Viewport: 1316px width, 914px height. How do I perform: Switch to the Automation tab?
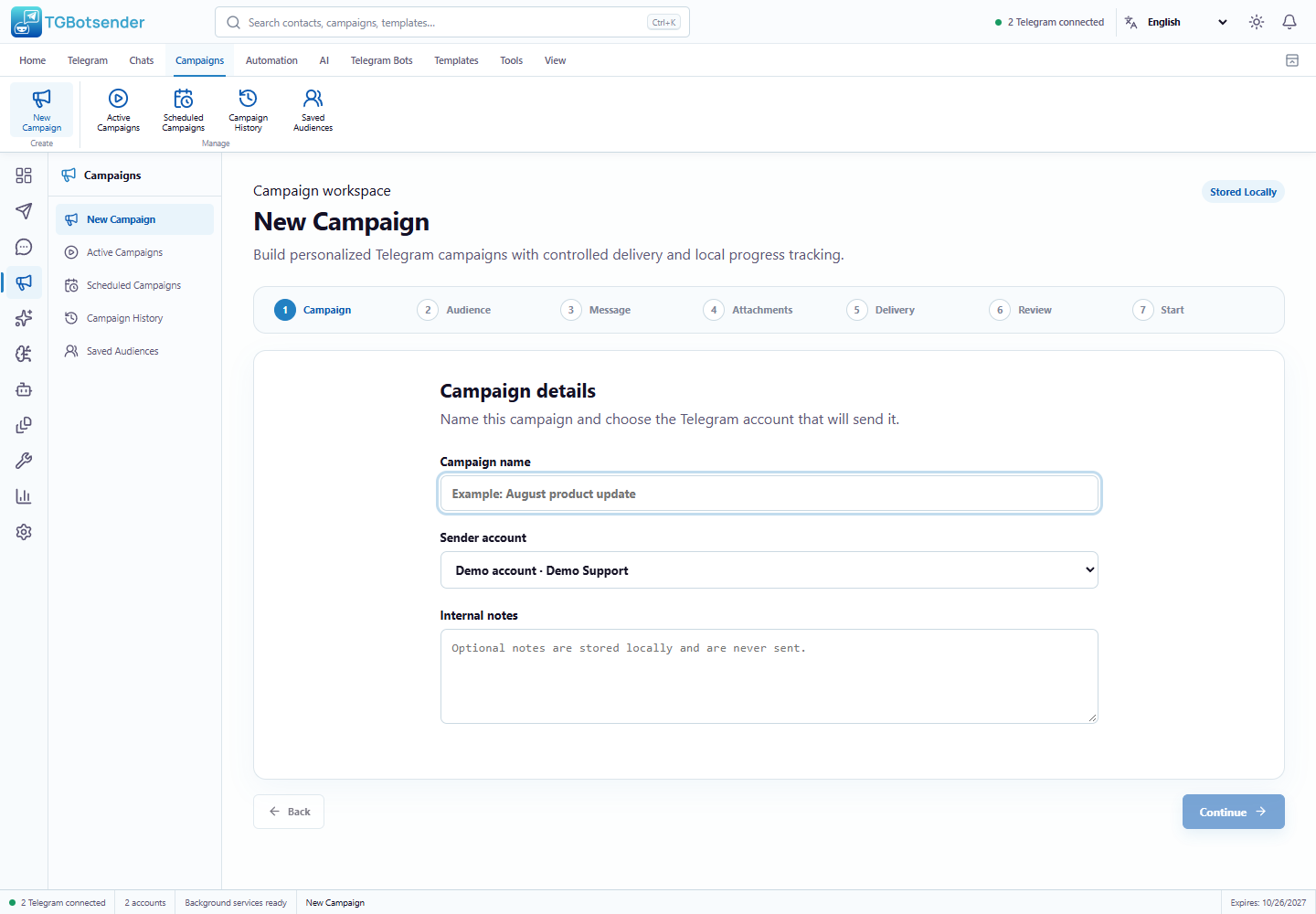pyautogui.click(x=271, y=60)
